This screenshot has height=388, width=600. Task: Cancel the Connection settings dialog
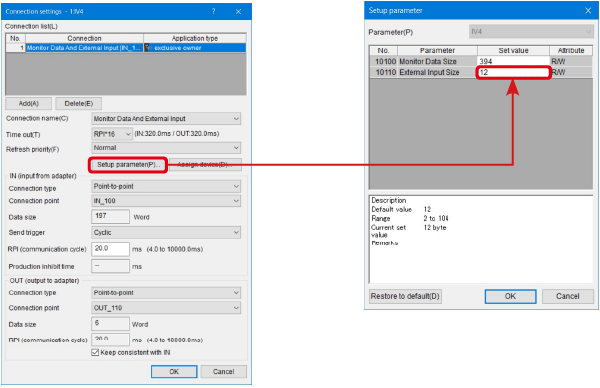223,372
